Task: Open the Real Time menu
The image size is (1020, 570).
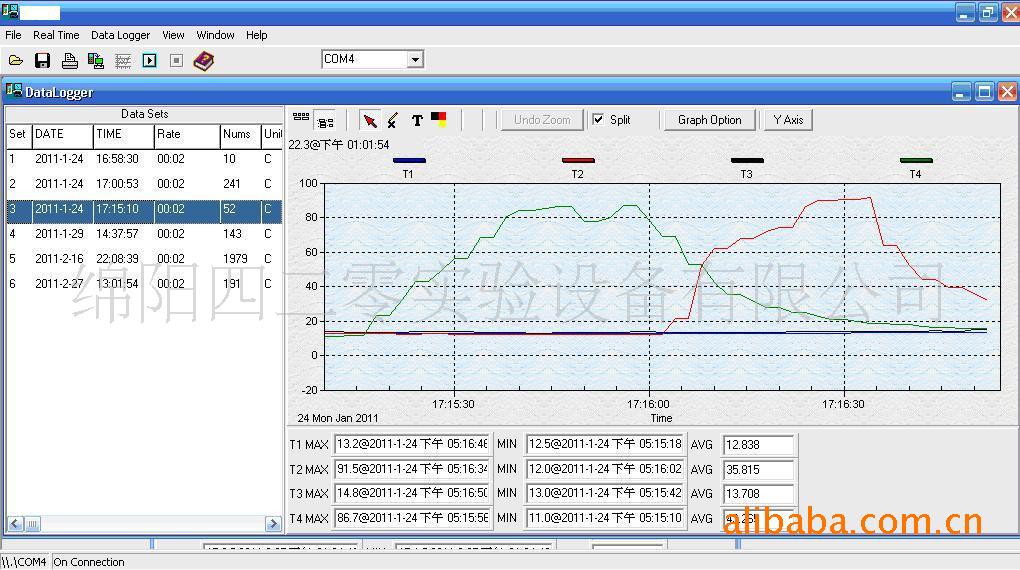Action: click(x=56, y=35)
